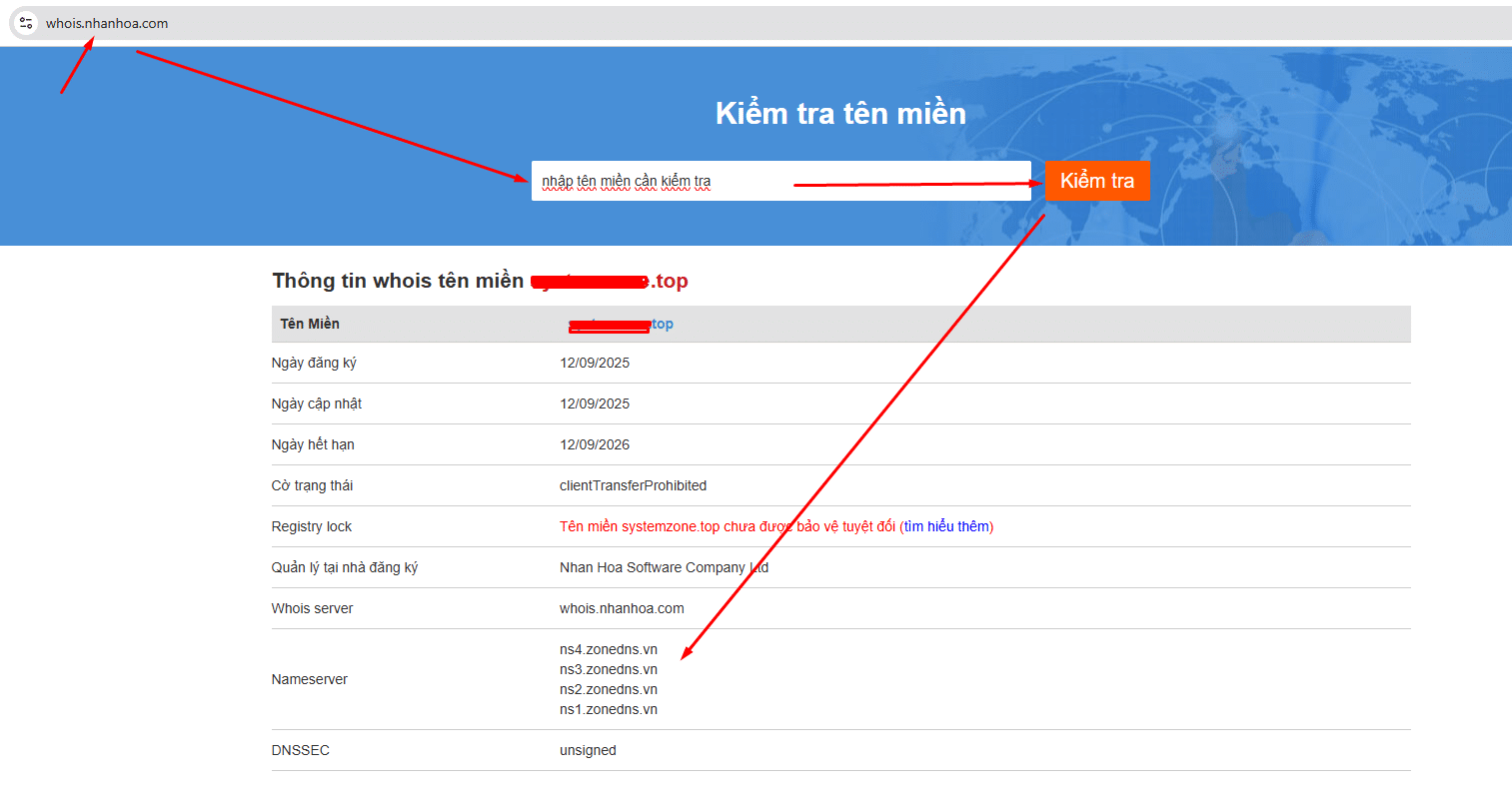The height and width of the screenshot is (806, 1512).
Task: Click the Ngày đăng ký date value
Action: 595,363
